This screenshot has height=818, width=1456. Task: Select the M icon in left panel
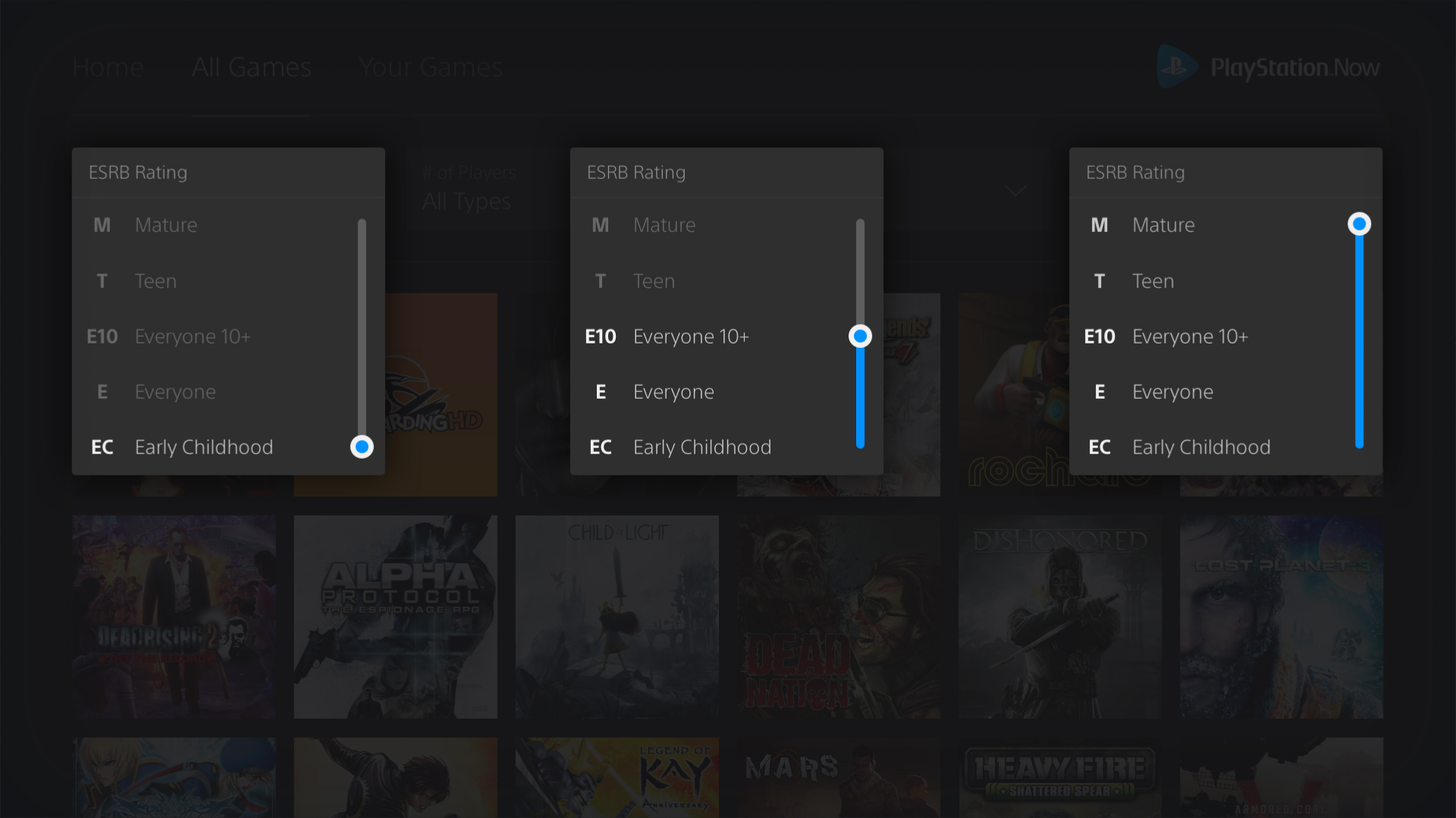pos(102,225)
